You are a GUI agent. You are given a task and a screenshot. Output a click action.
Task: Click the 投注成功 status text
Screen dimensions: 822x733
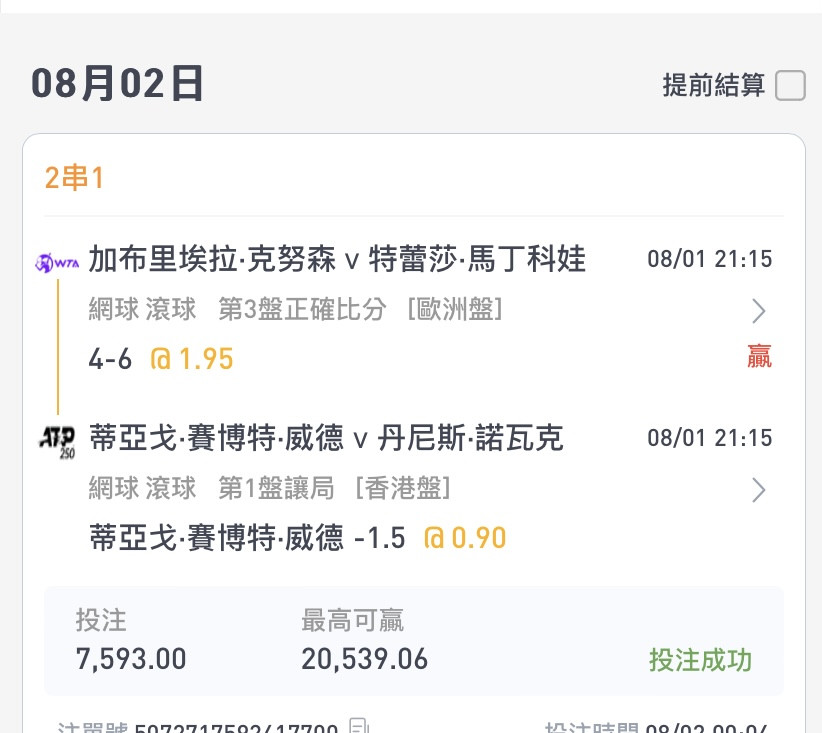[700, 660]
